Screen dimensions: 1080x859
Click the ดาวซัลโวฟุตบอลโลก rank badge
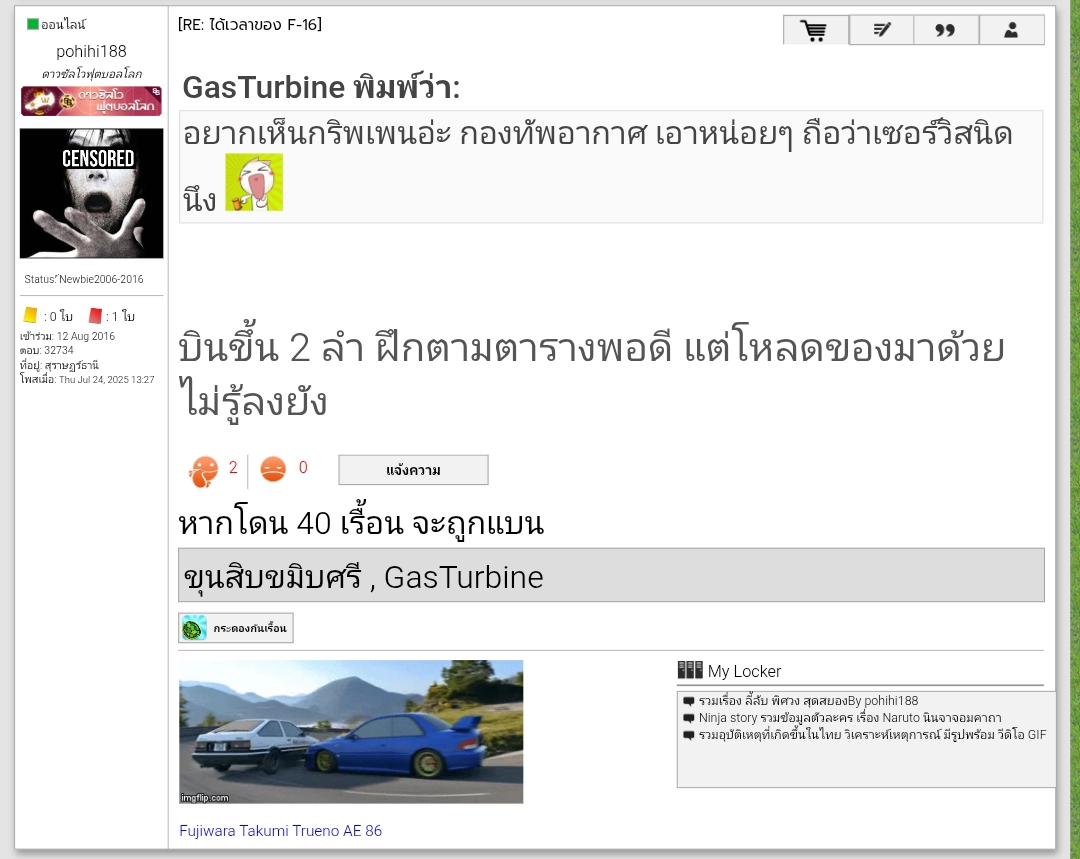coord(92,101)
